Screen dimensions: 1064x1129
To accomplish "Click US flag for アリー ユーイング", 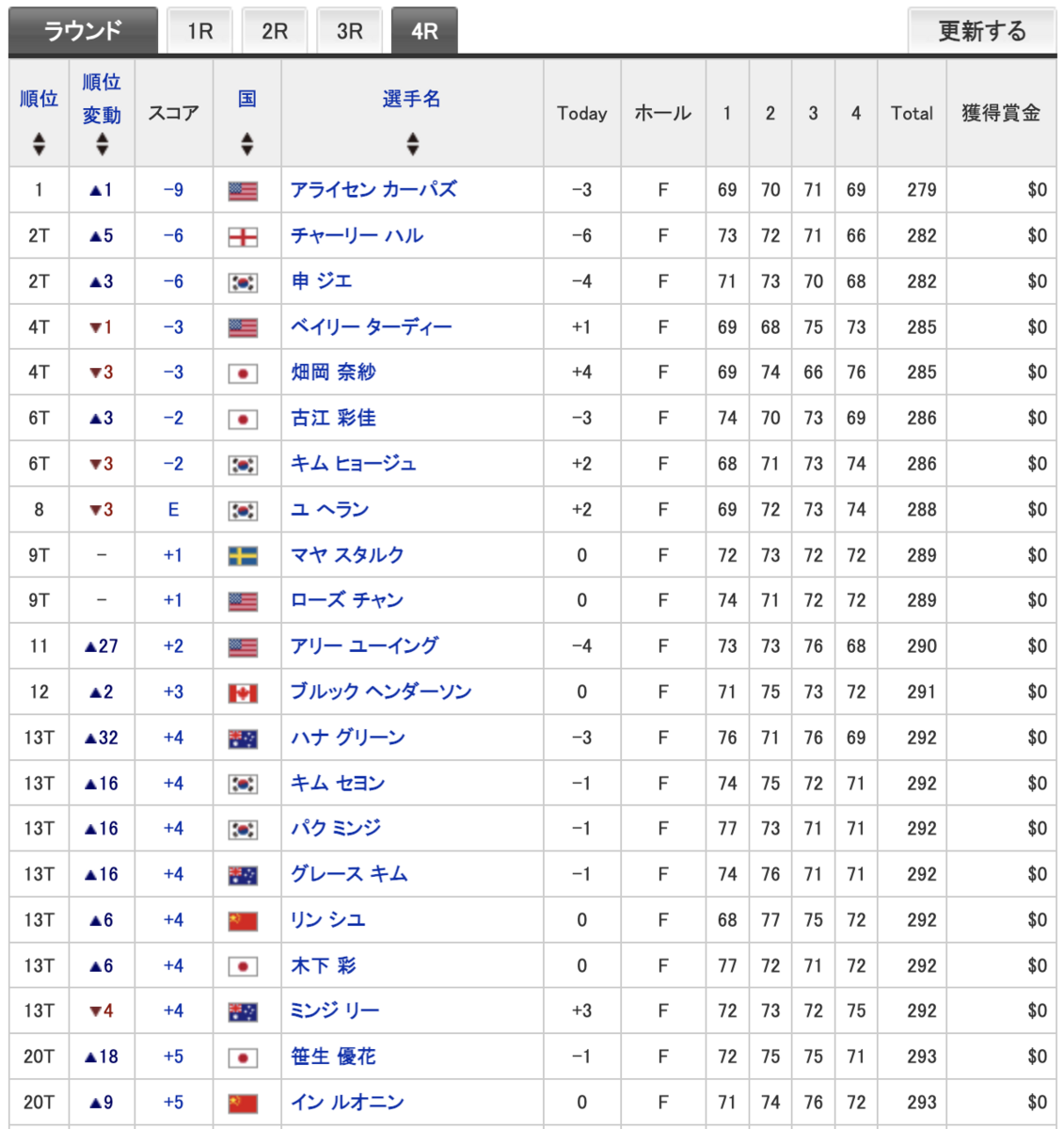I will (x=243, y=647).
